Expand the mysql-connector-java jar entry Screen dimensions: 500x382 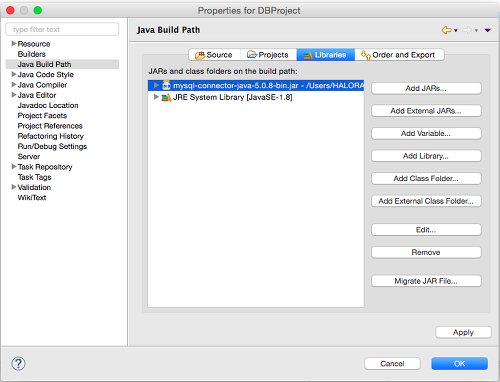click(x=156, y=85)
